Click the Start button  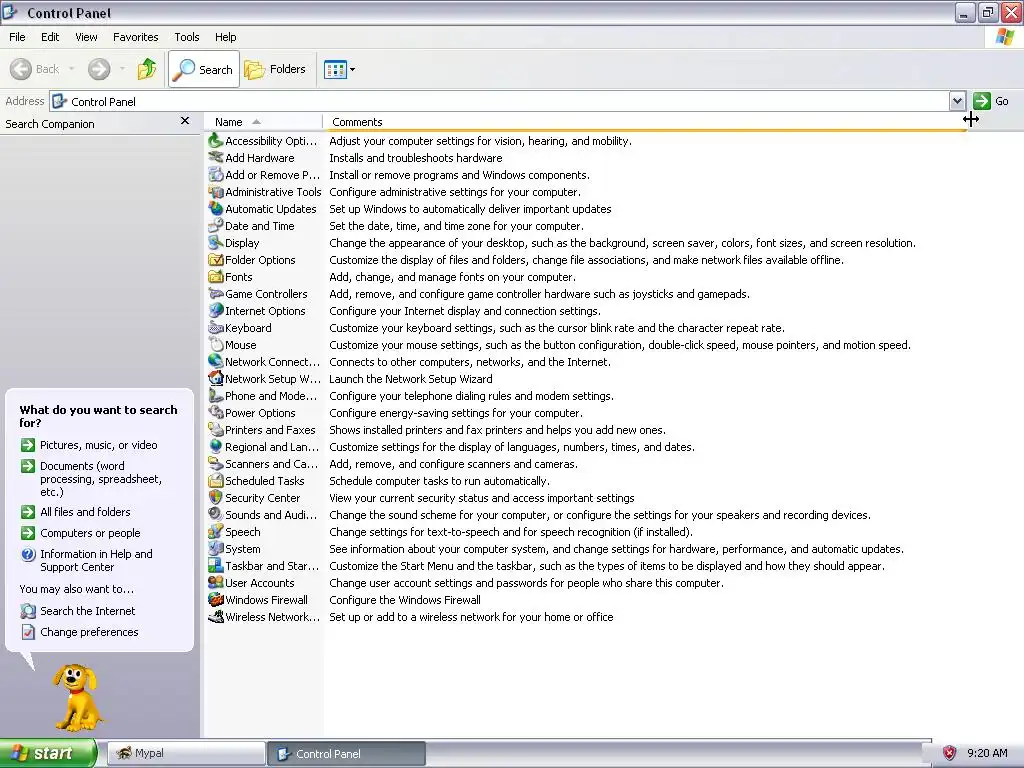coord(47,753)
